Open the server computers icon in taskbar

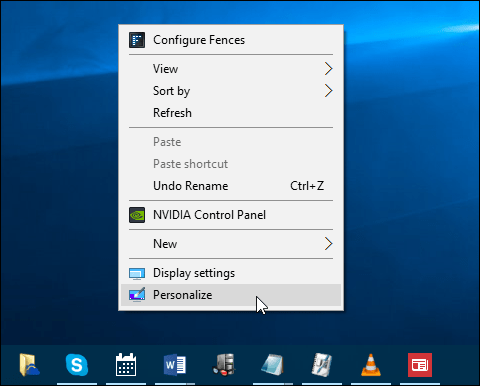224,365
